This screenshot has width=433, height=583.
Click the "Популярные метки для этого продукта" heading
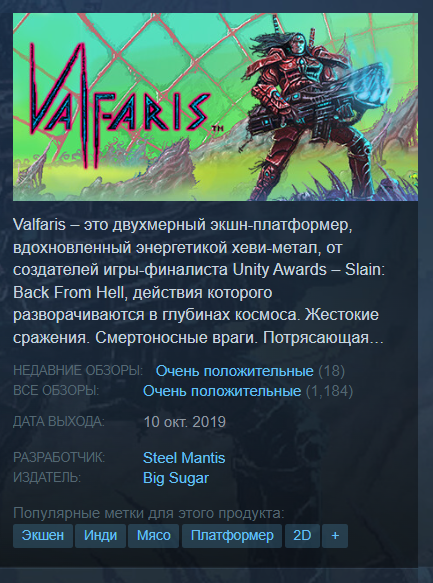[149, 513]
